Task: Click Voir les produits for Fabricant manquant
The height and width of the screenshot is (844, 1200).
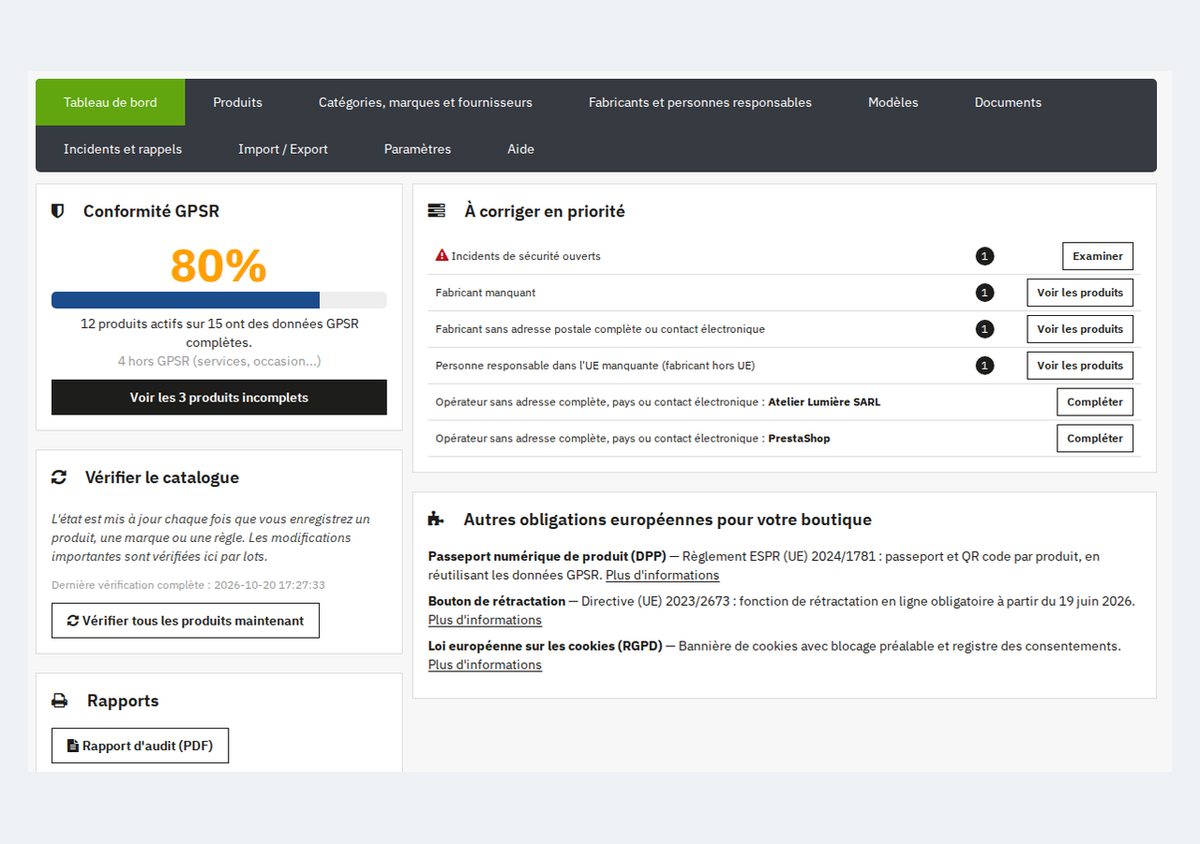Action: coord(1080,293)
